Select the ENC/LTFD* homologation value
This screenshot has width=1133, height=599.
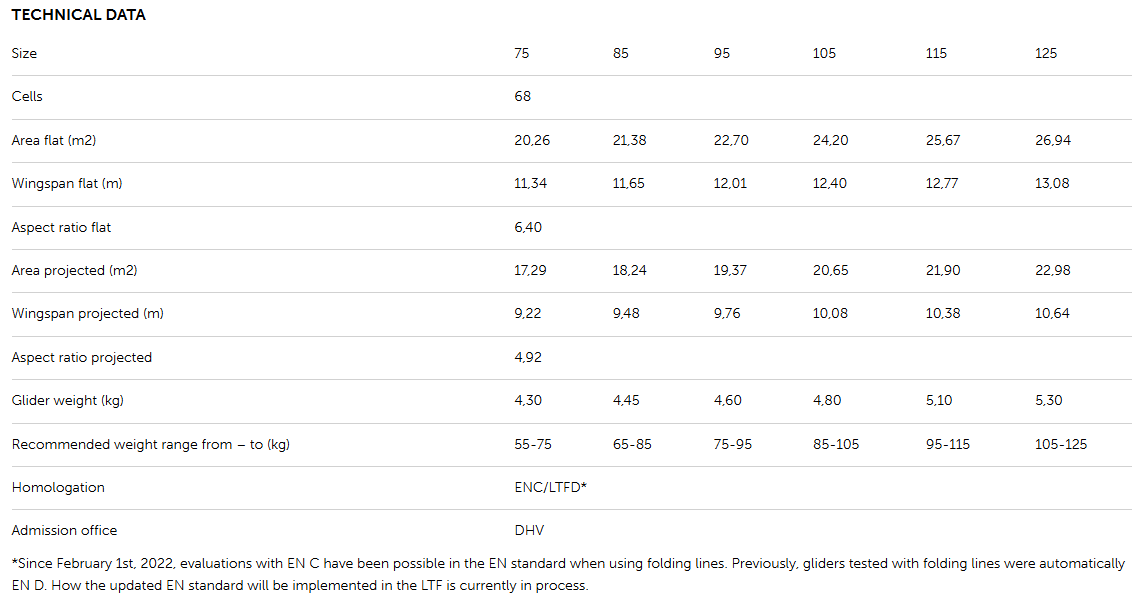(550, 487)
